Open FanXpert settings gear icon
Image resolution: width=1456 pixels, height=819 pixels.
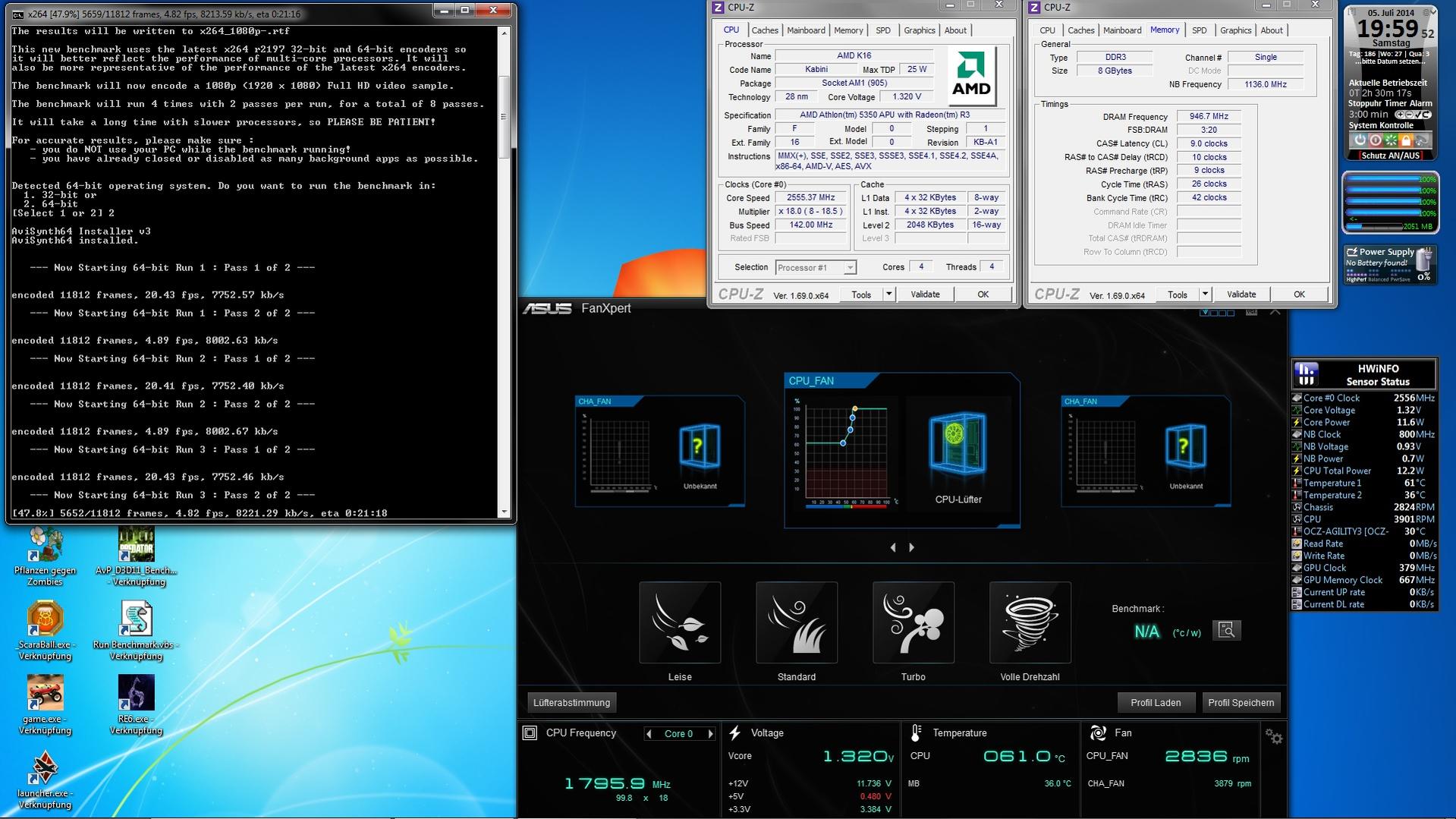pos(1274,736)
